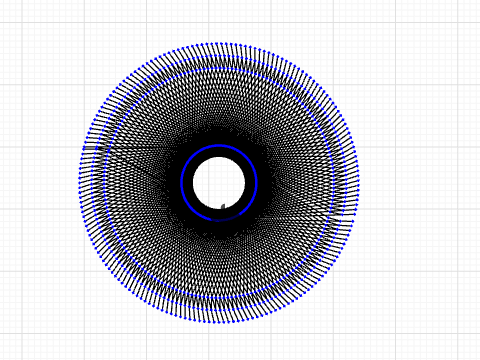Click a major grid line intersection outside the spiral
Viewport: 480px width, 360px height.
coord(396,85)
